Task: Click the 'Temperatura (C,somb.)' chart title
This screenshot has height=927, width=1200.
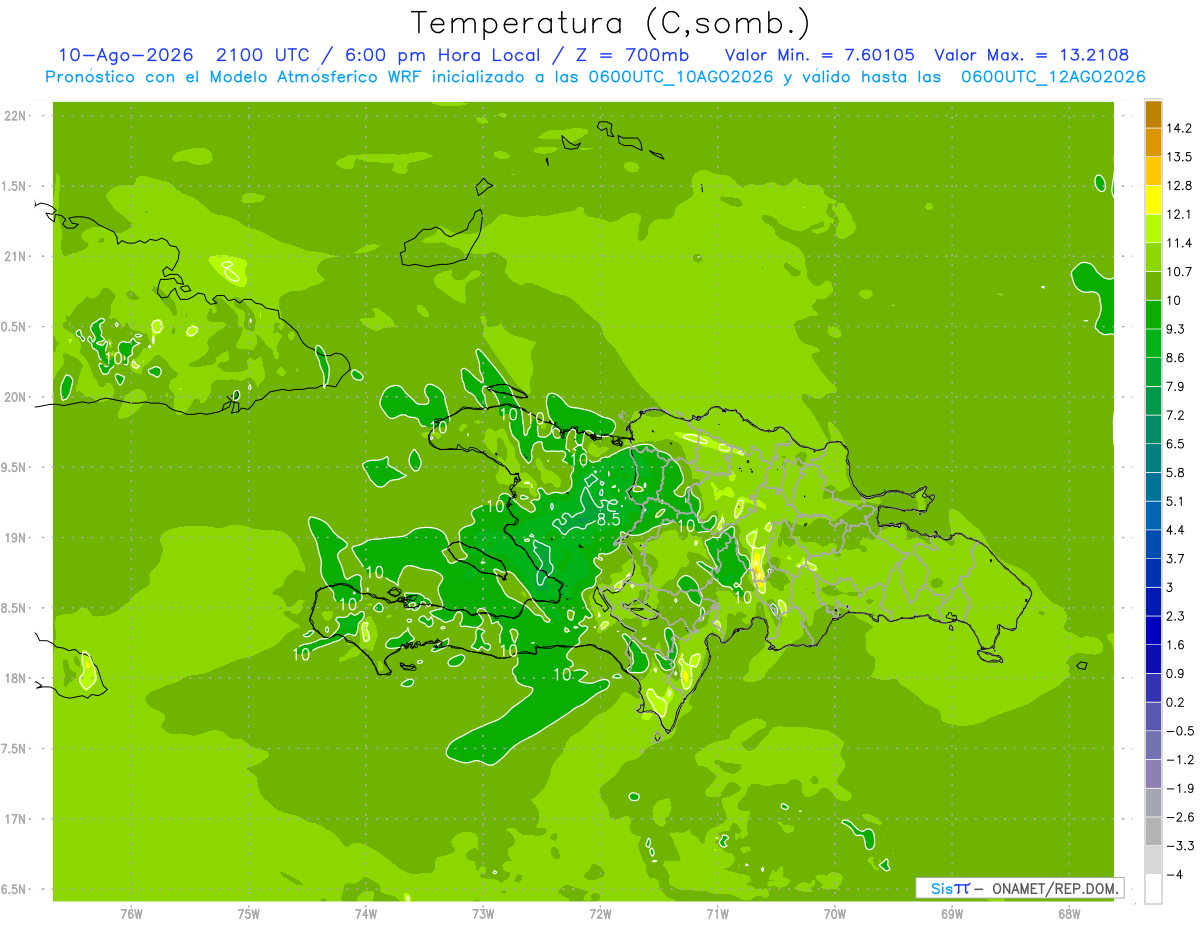Action: [x=611, y=23]
